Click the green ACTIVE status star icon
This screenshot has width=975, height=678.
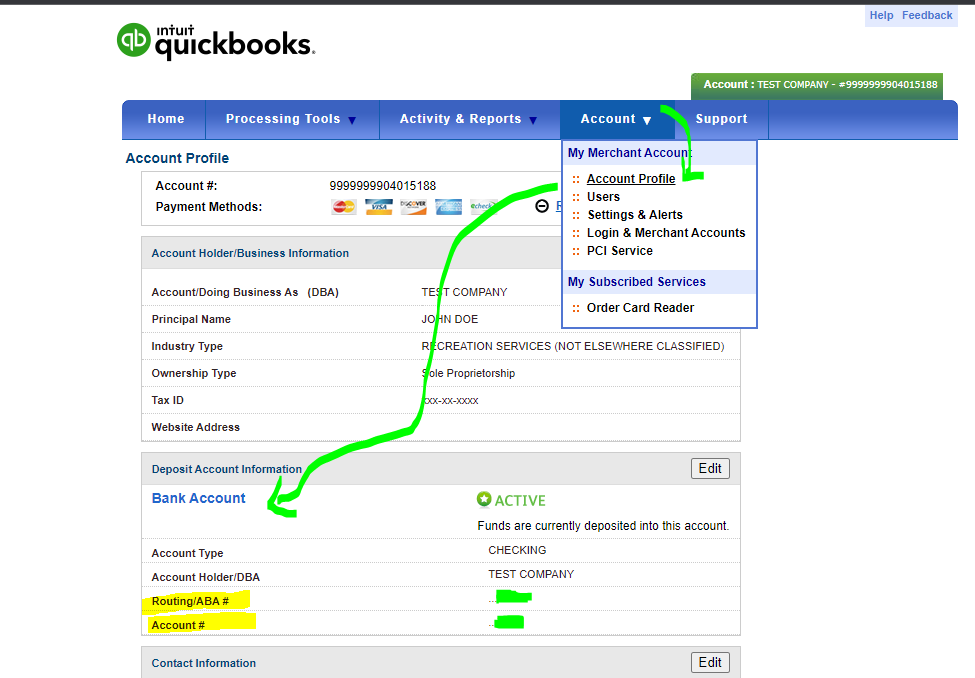tap(484, 499)
